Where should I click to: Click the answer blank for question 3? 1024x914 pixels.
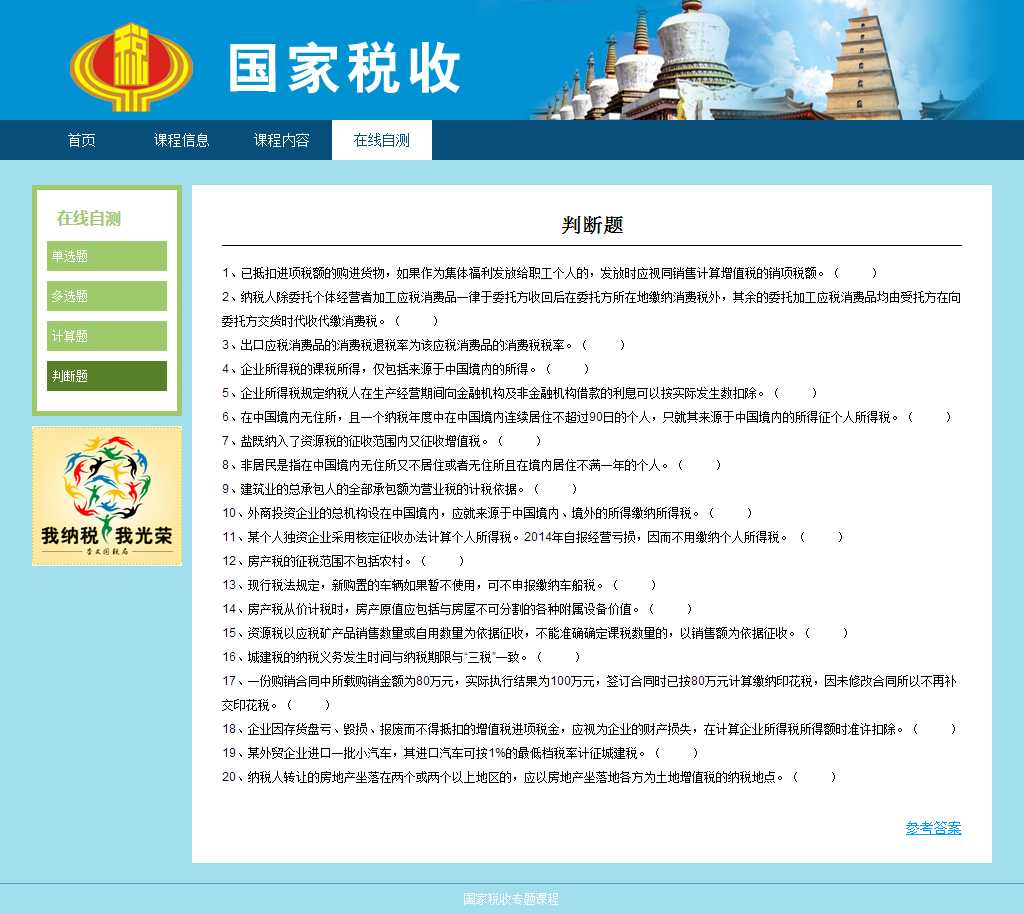pyautogui.click(x=604, y=345)
